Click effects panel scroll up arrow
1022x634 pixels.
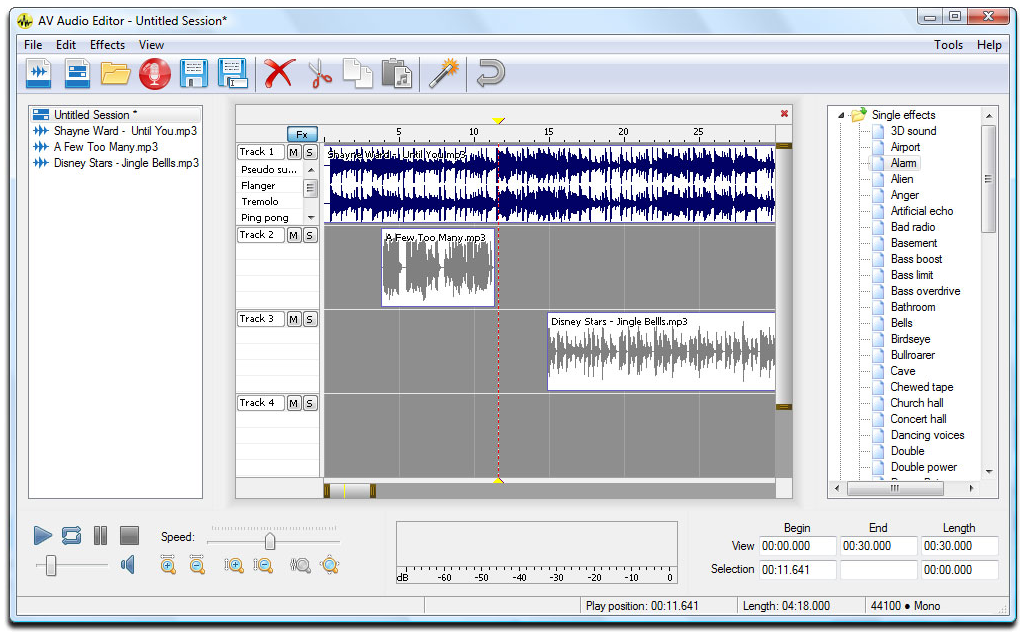pos(989,115)
